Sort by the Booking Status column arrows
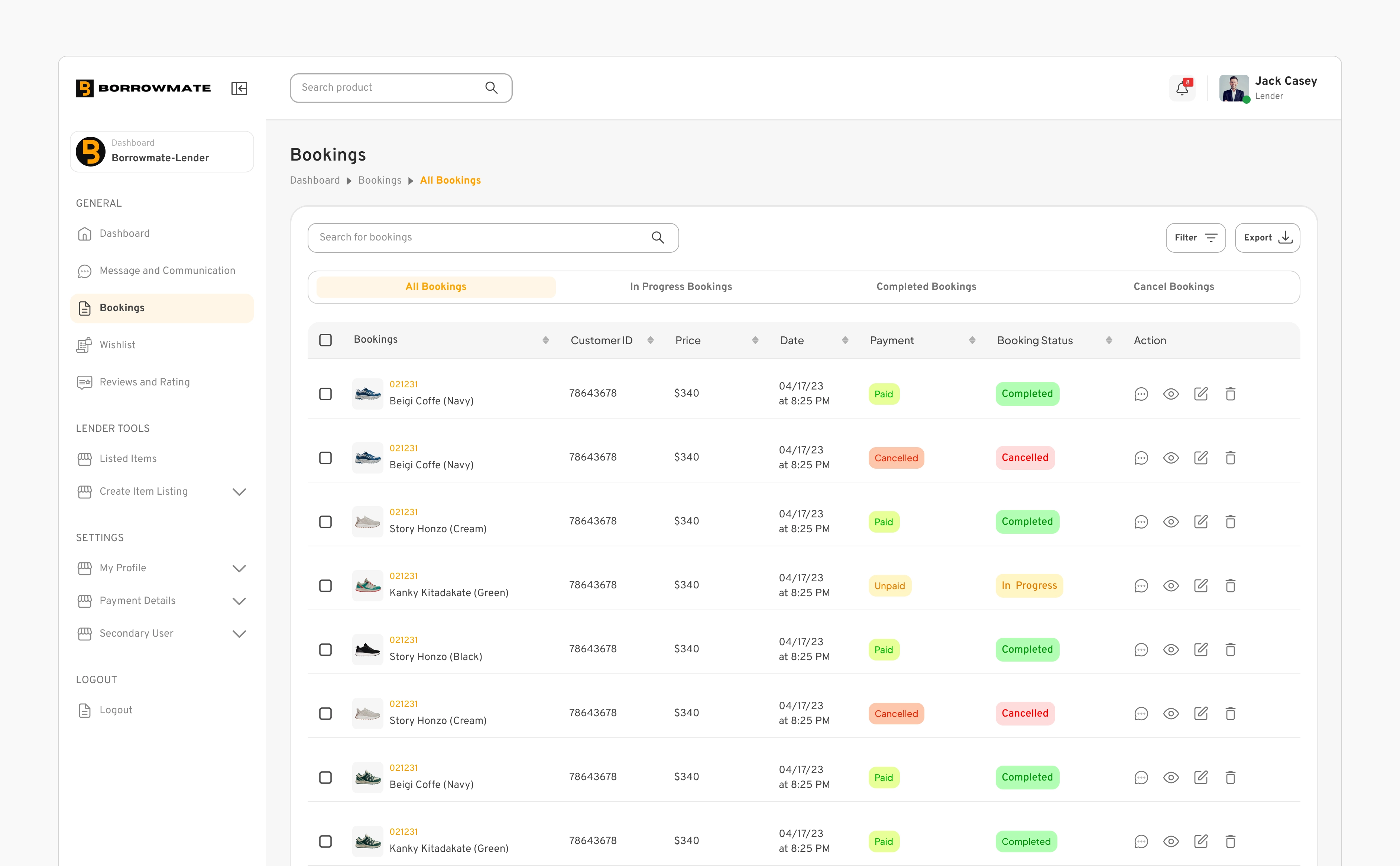Screen dimensions: 1400x866 pyautogui.click(x=1109, y=340)
